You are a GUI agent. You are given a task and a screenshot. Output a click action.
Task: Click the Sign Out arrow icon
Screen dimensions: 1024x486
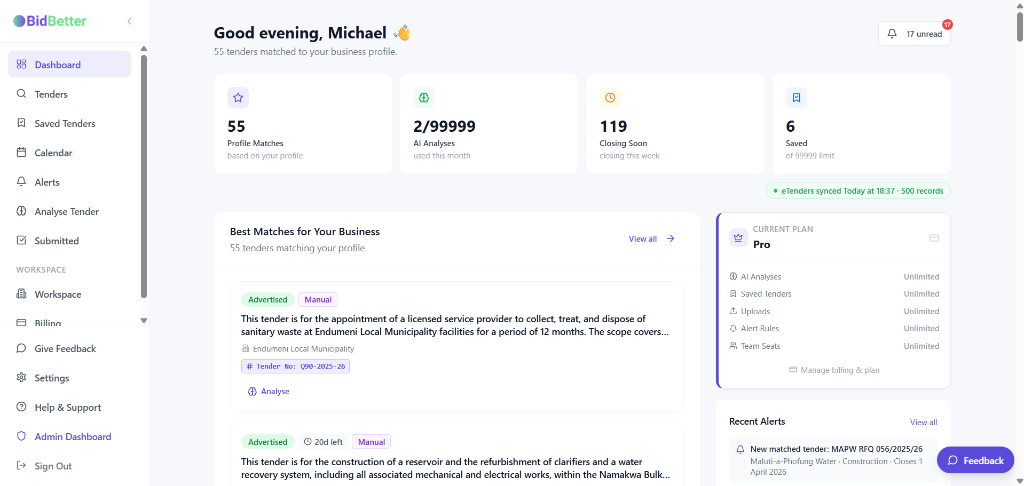(x=21, y=466)
